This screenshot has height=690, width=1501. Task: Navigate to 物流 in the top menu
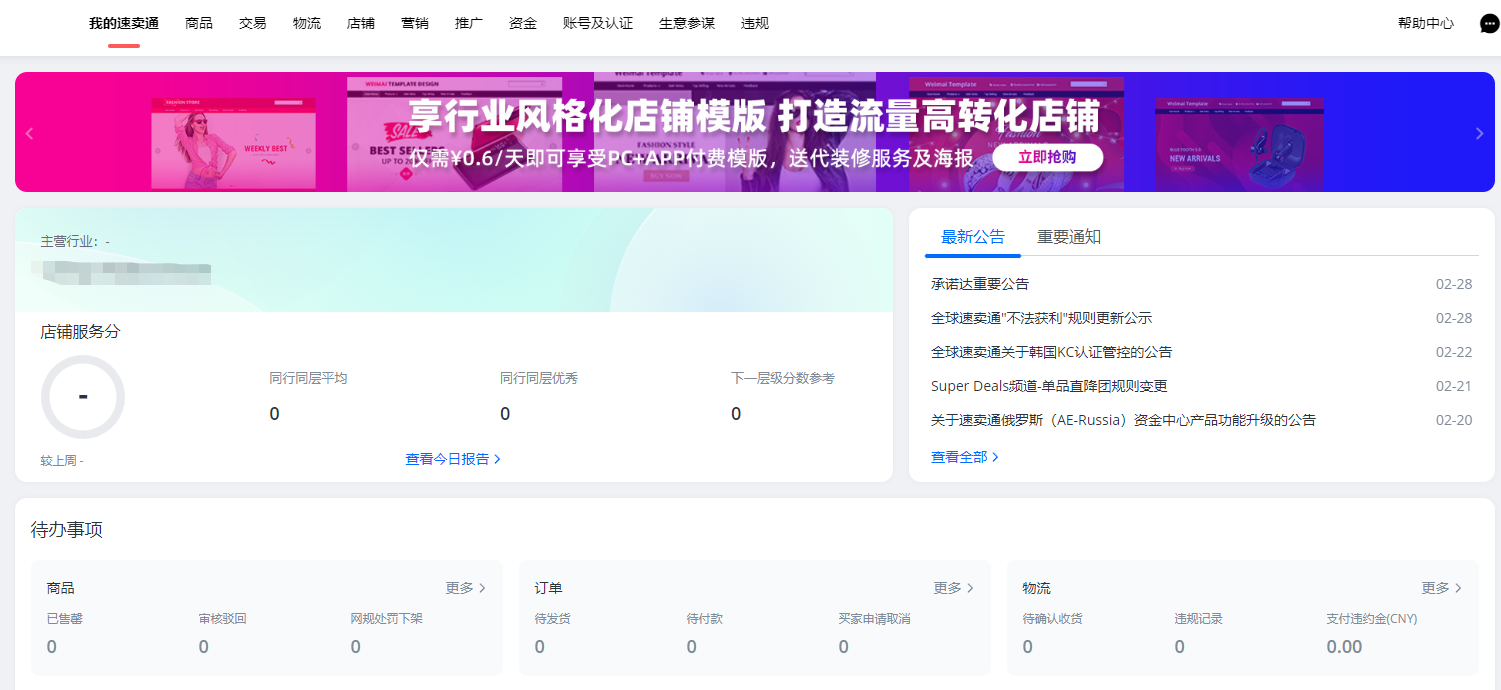(x=306, y=23)
